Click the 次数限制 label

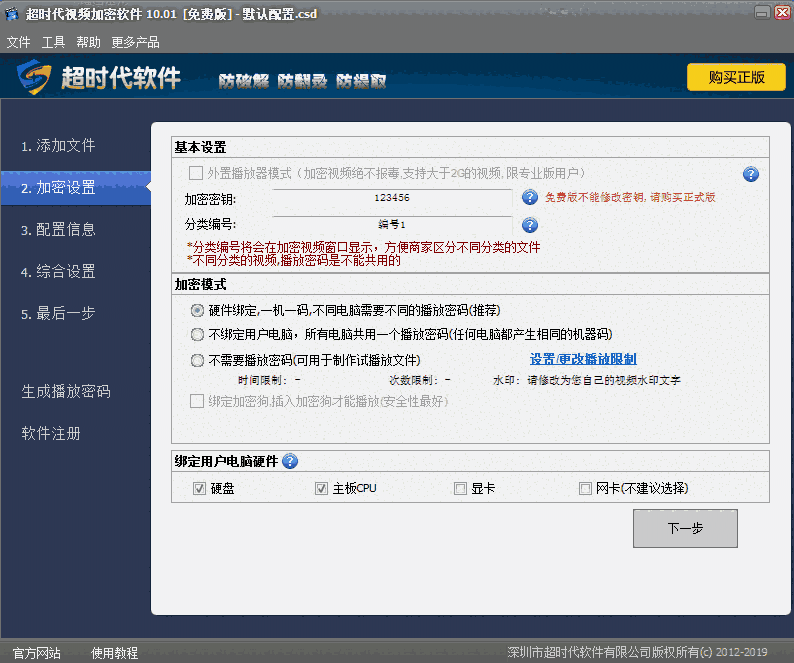414,380
